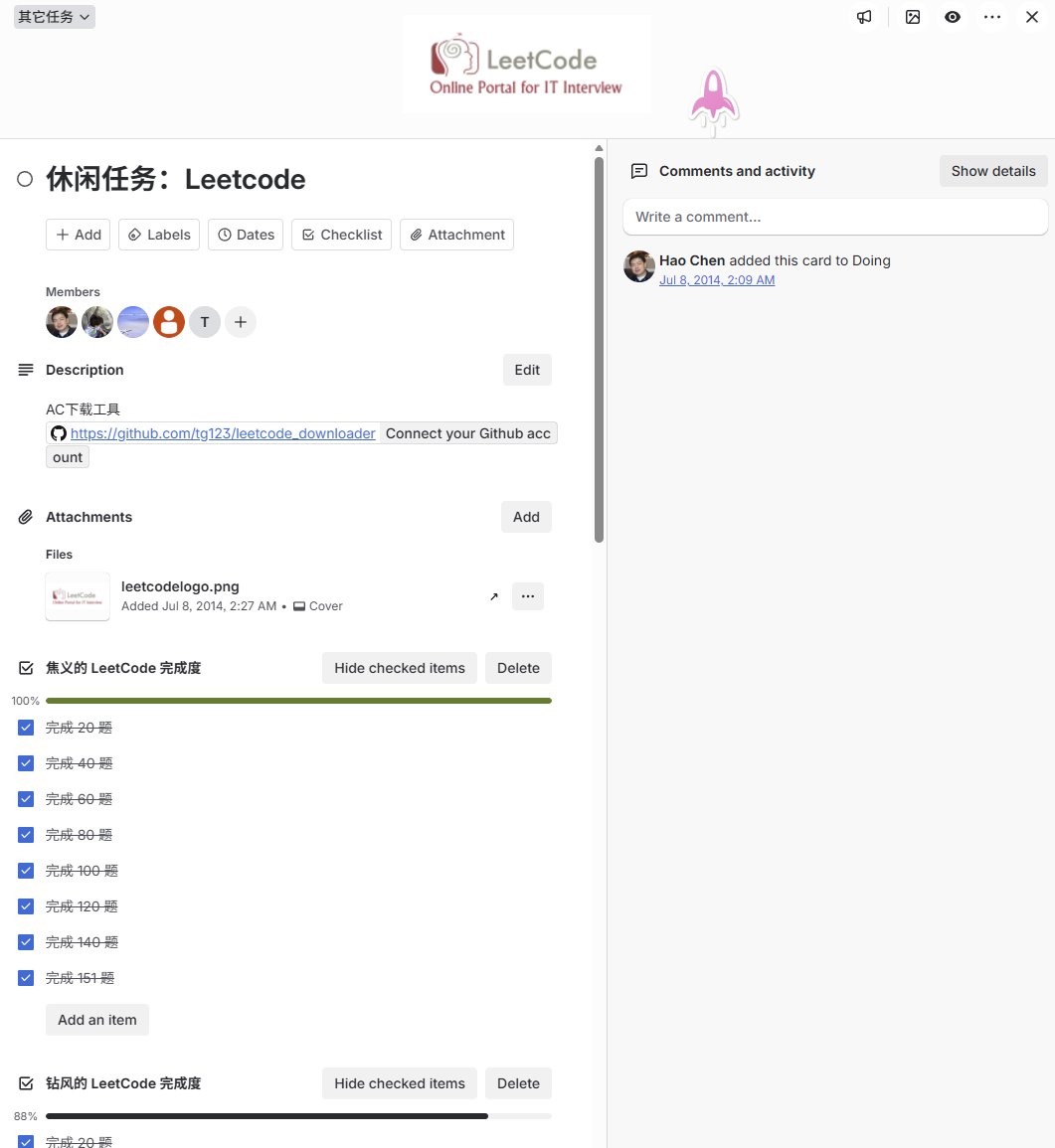Open the 其它任务 list dropdown

click(55, 17)
